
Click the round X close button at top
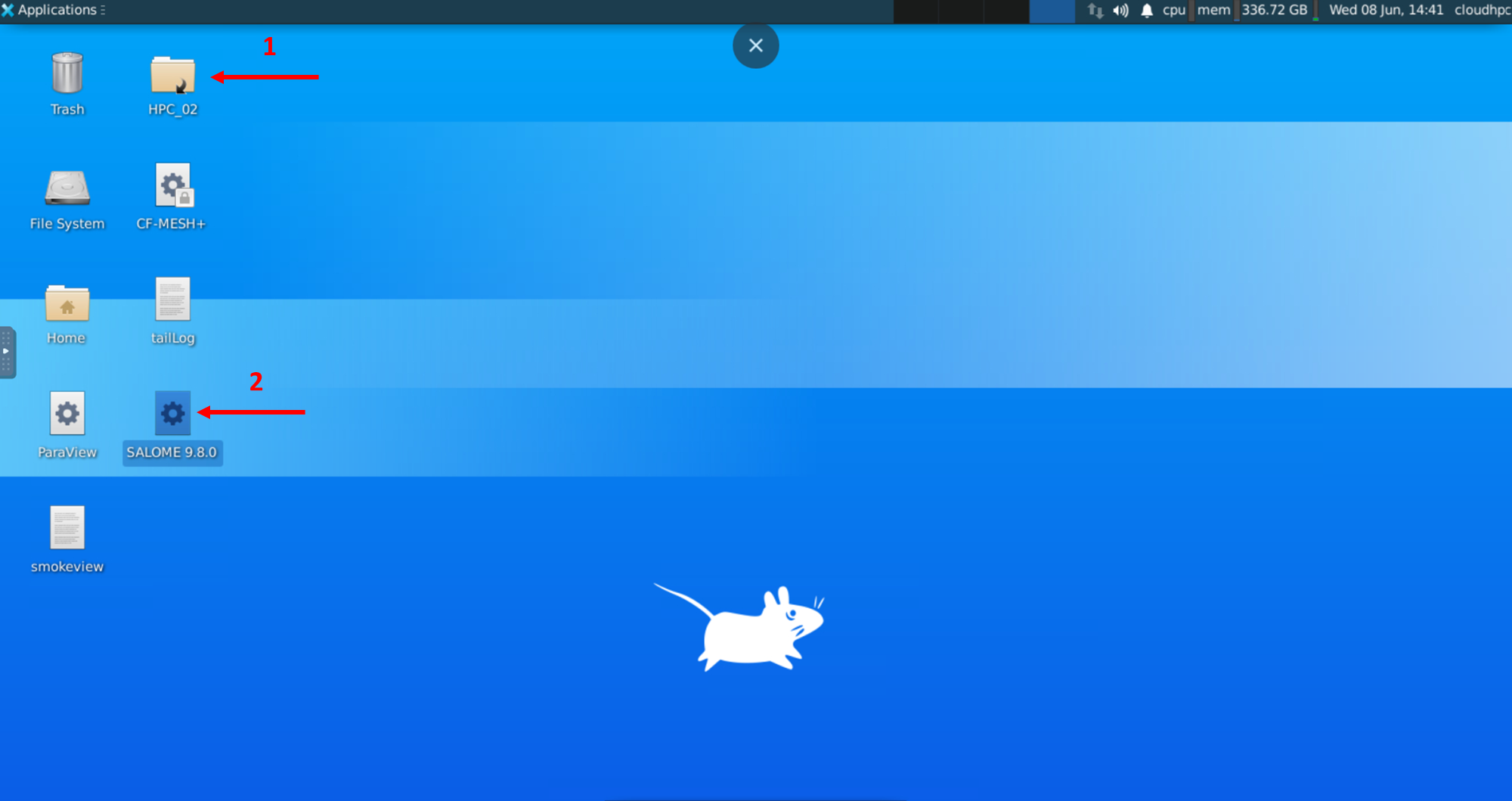pyautogui.click(x=755, y=45)
